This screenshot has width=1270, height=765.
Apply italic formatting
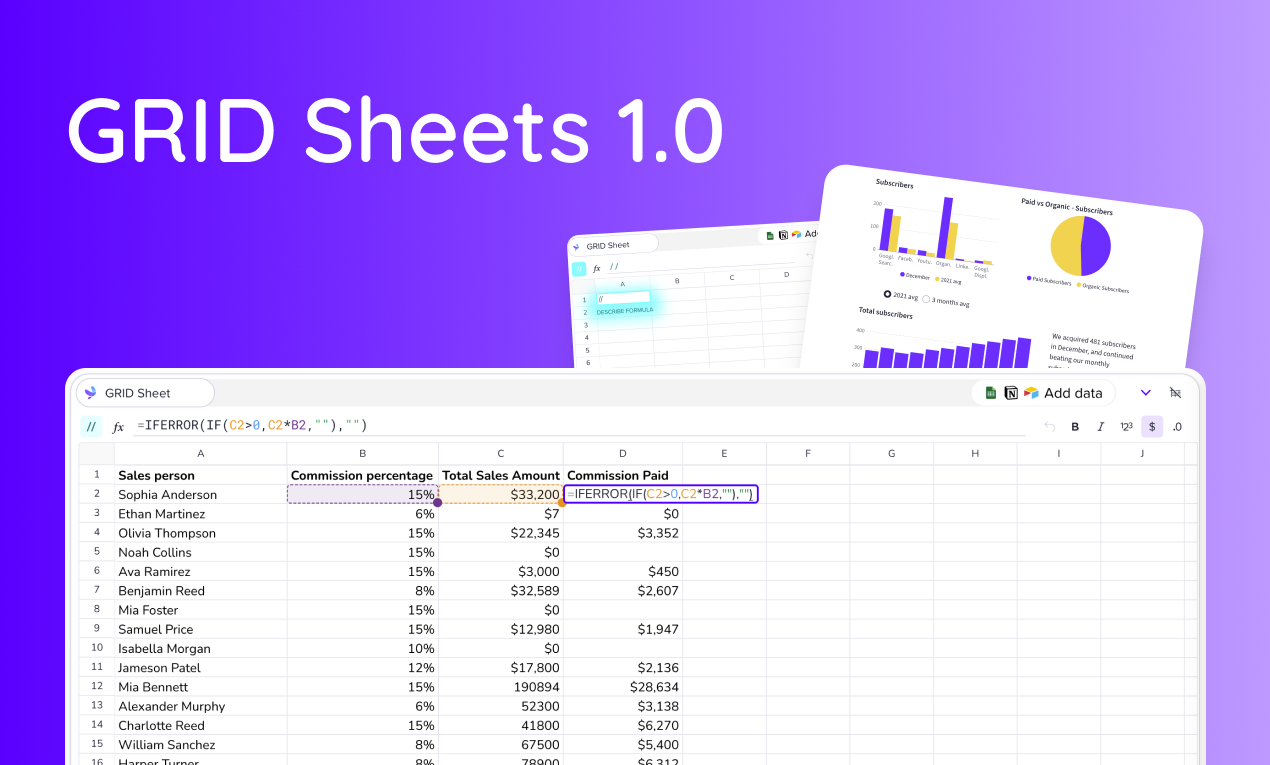(1100, 426)
